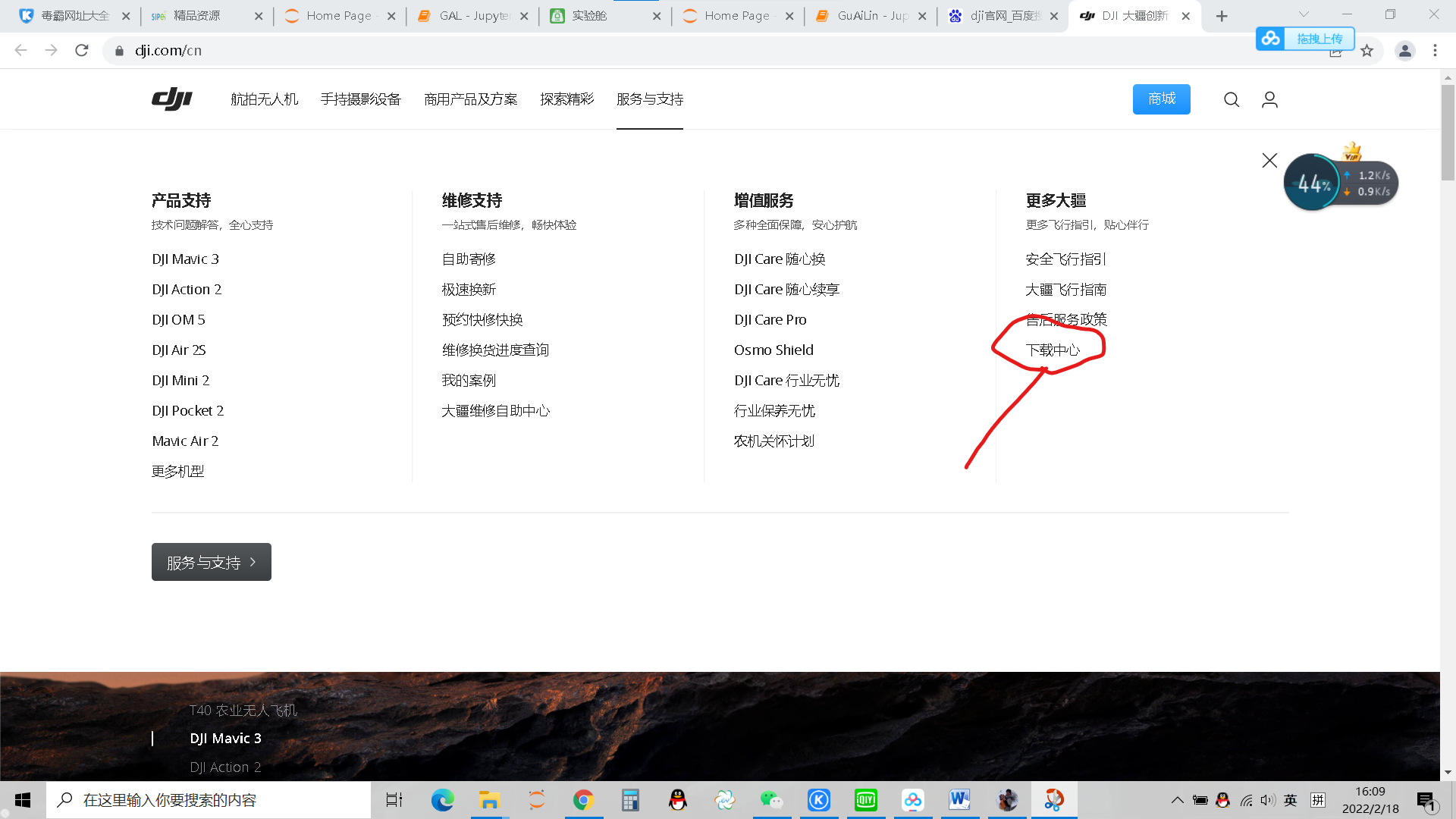
Task: Open the 航拍无人机 menu
Action: pos(264,99)
